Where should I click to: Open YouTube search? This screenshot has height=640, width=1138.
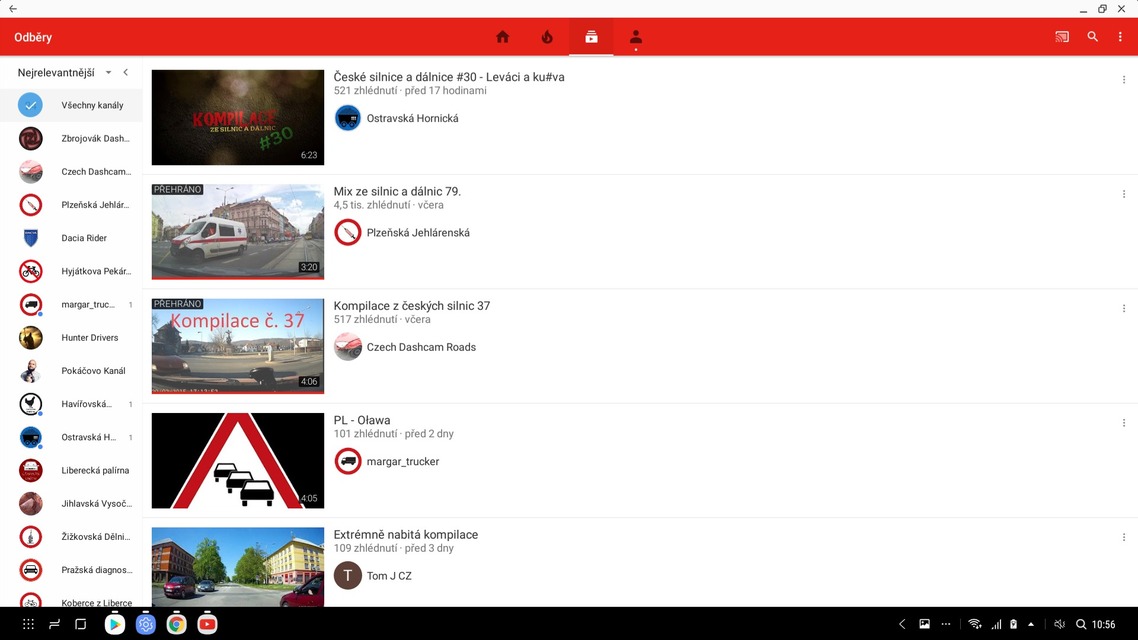point(1092,37)
